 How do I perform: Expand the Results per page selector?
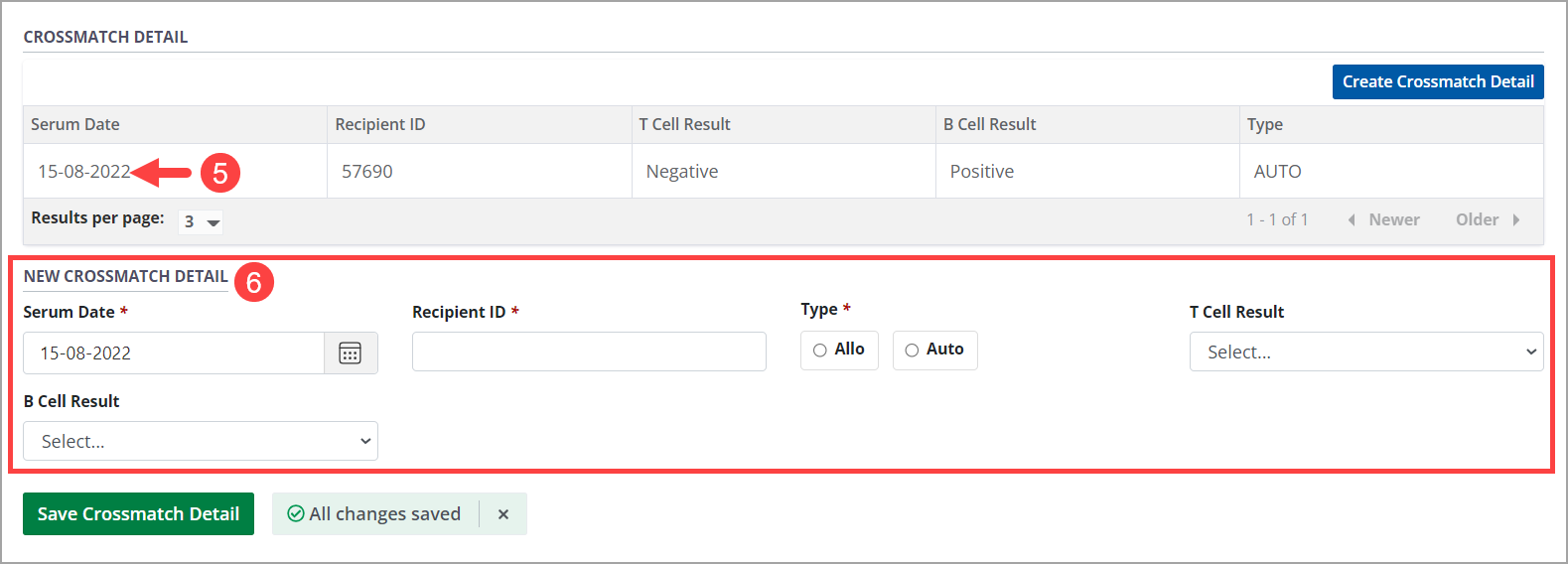[x=202, y=222]
